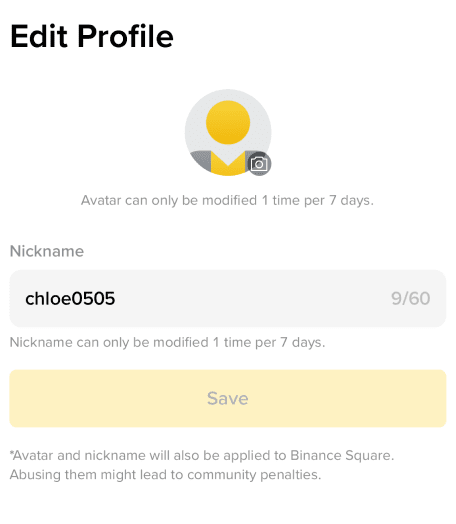Click the avatar 7 days modification note
456x524 pixels.
(x=227, y=201)
